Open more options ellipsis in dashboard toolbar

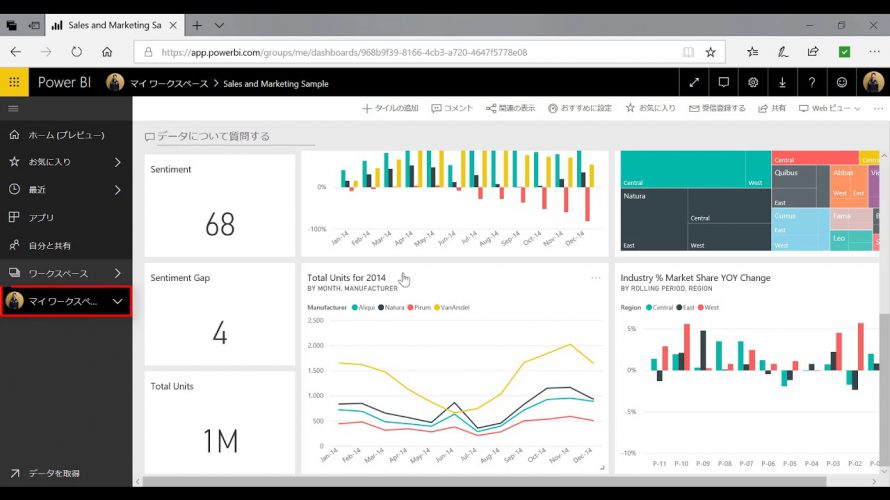click(x=878, y=108)
